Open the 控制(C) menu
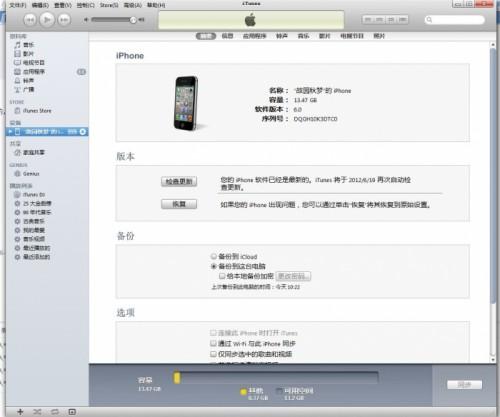 point(85,5)
